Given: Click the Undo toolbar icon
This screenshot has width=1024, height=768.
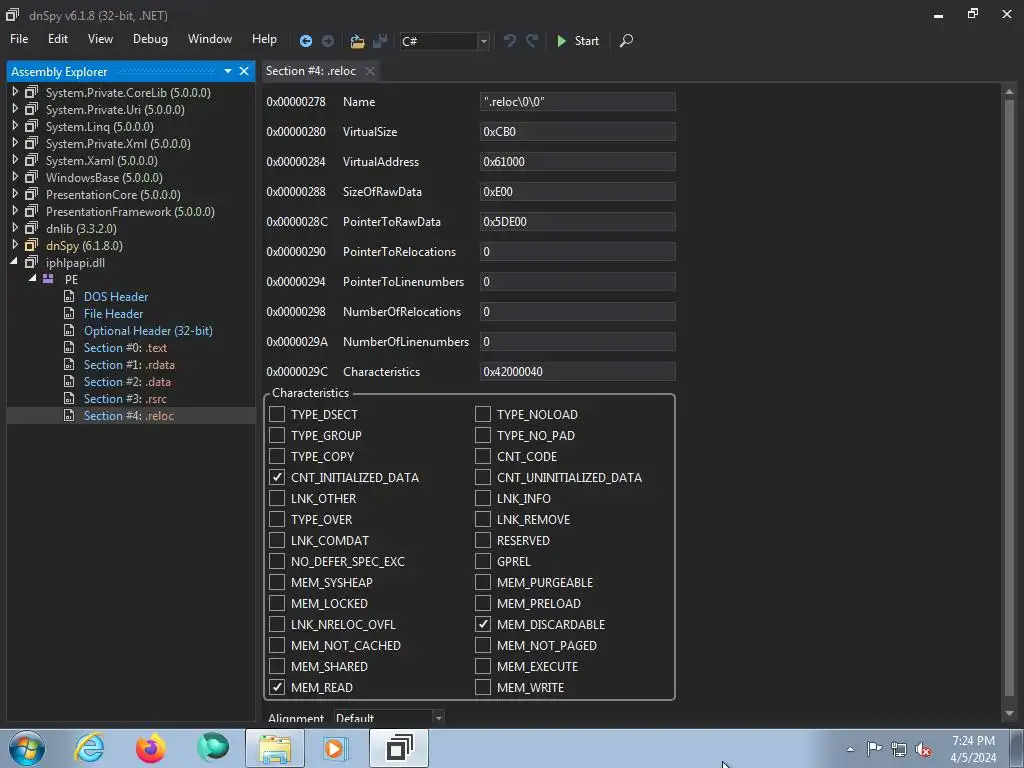Looking at the screenshot, I should [x=509, y=40].
